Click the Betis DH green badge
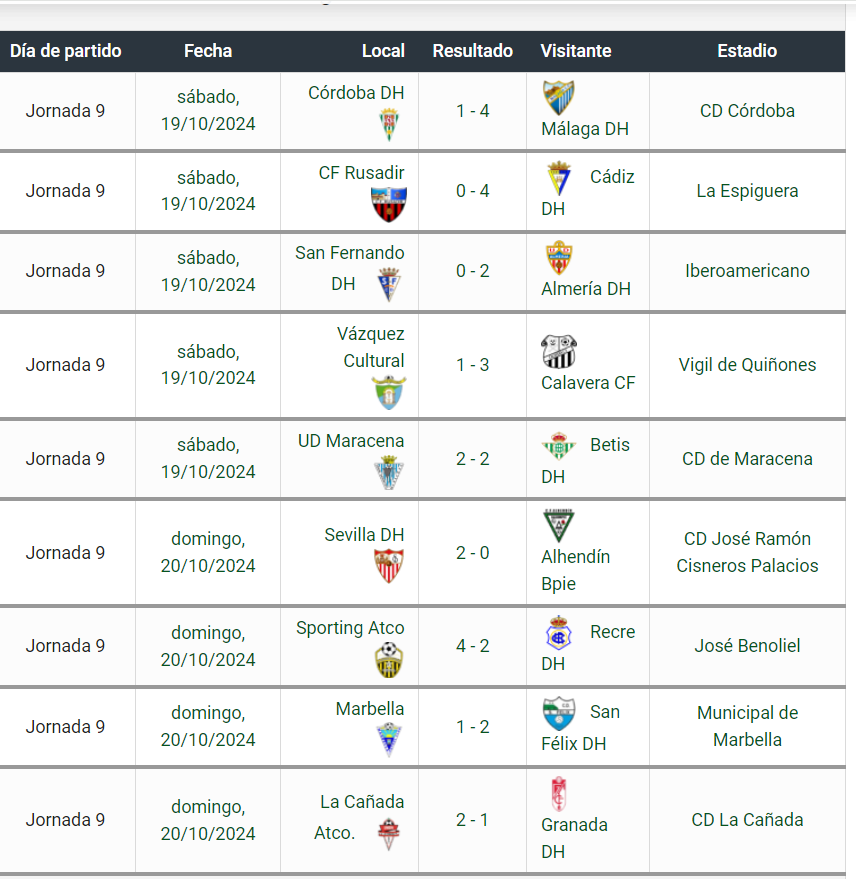The width and height of the screenshot is (856, 879). [x=558, y=446]
